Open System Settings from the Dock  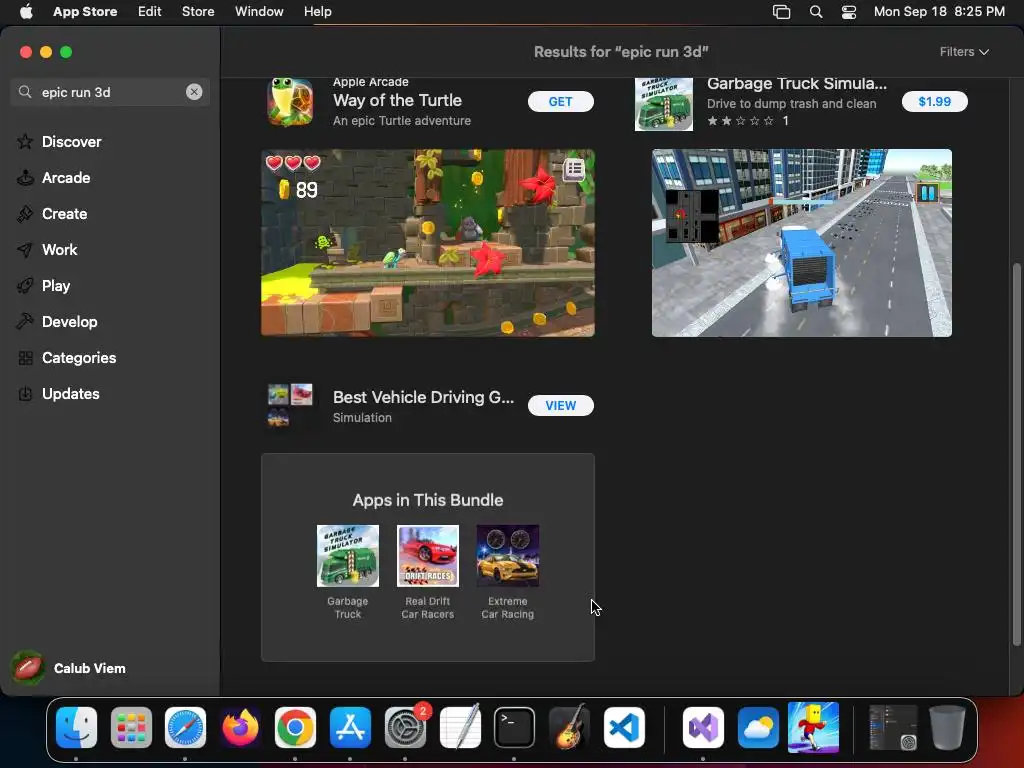point(405,727)
